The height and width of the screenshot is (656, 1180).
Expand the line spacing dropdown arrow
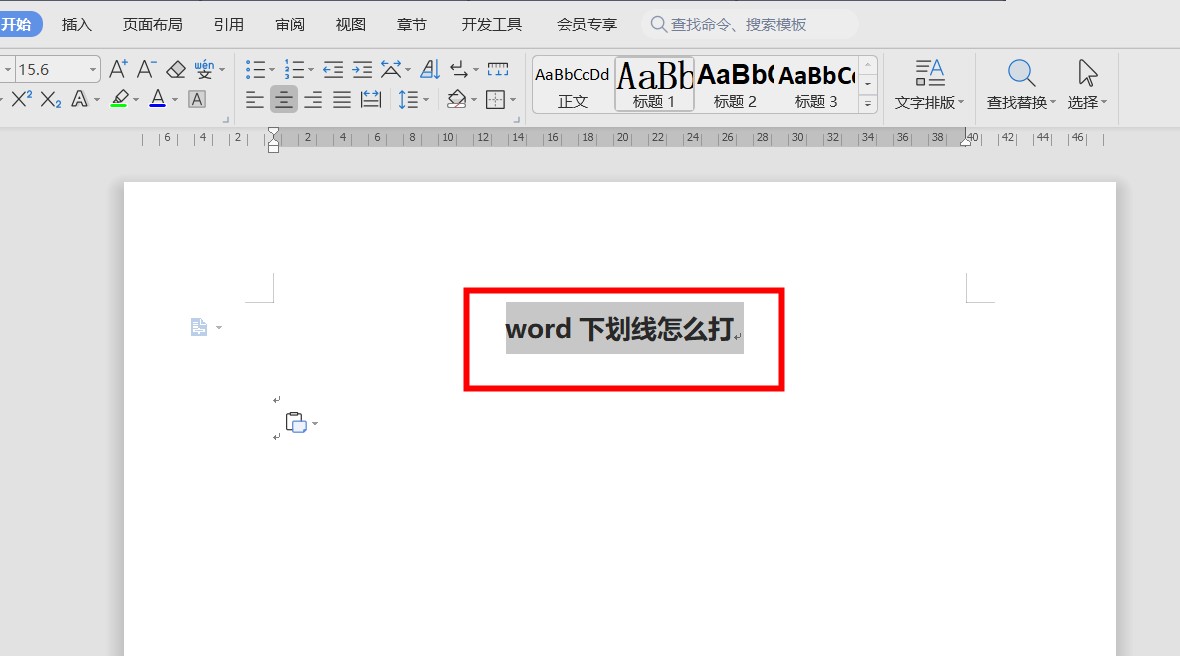coord(426,99)
